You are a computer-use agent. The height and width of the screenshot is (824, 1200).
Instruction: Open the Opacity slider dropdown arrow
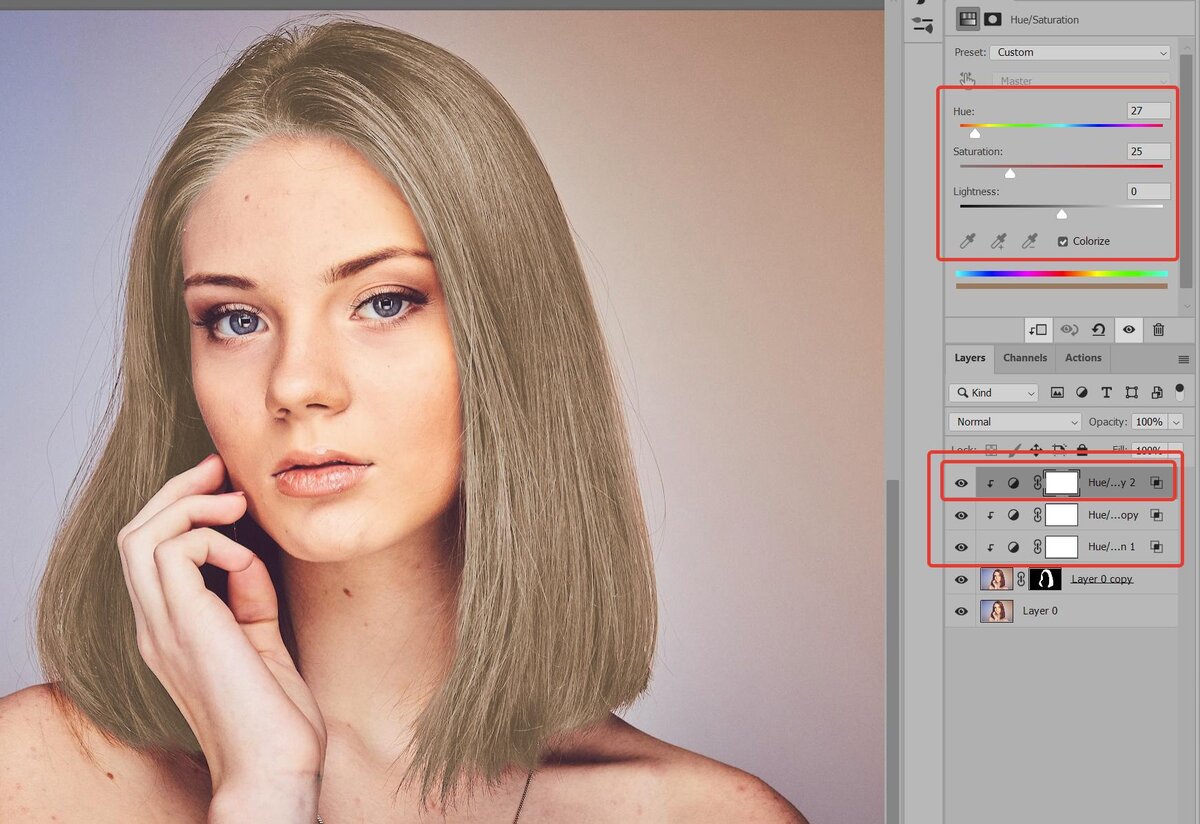coord(1176,422)
